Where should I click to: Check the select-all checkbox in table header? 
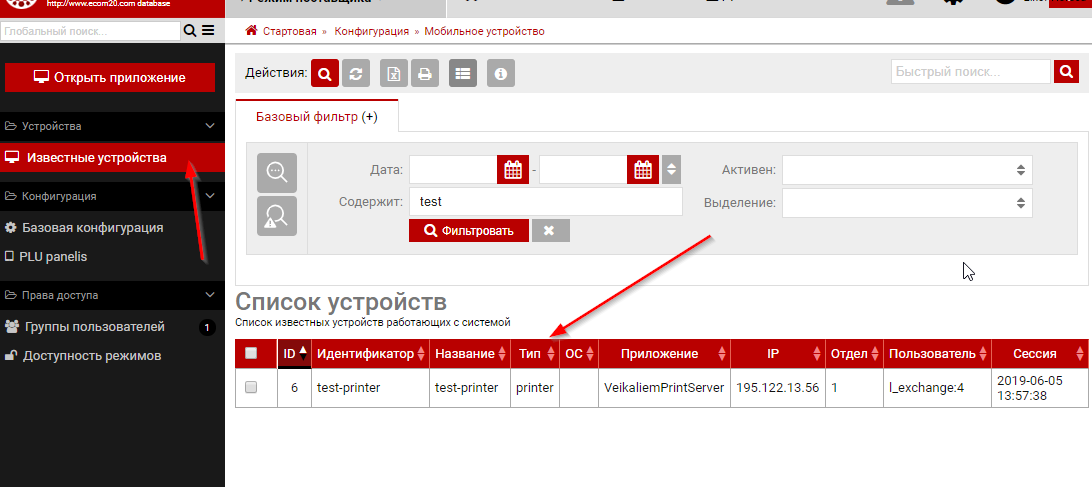251,353
